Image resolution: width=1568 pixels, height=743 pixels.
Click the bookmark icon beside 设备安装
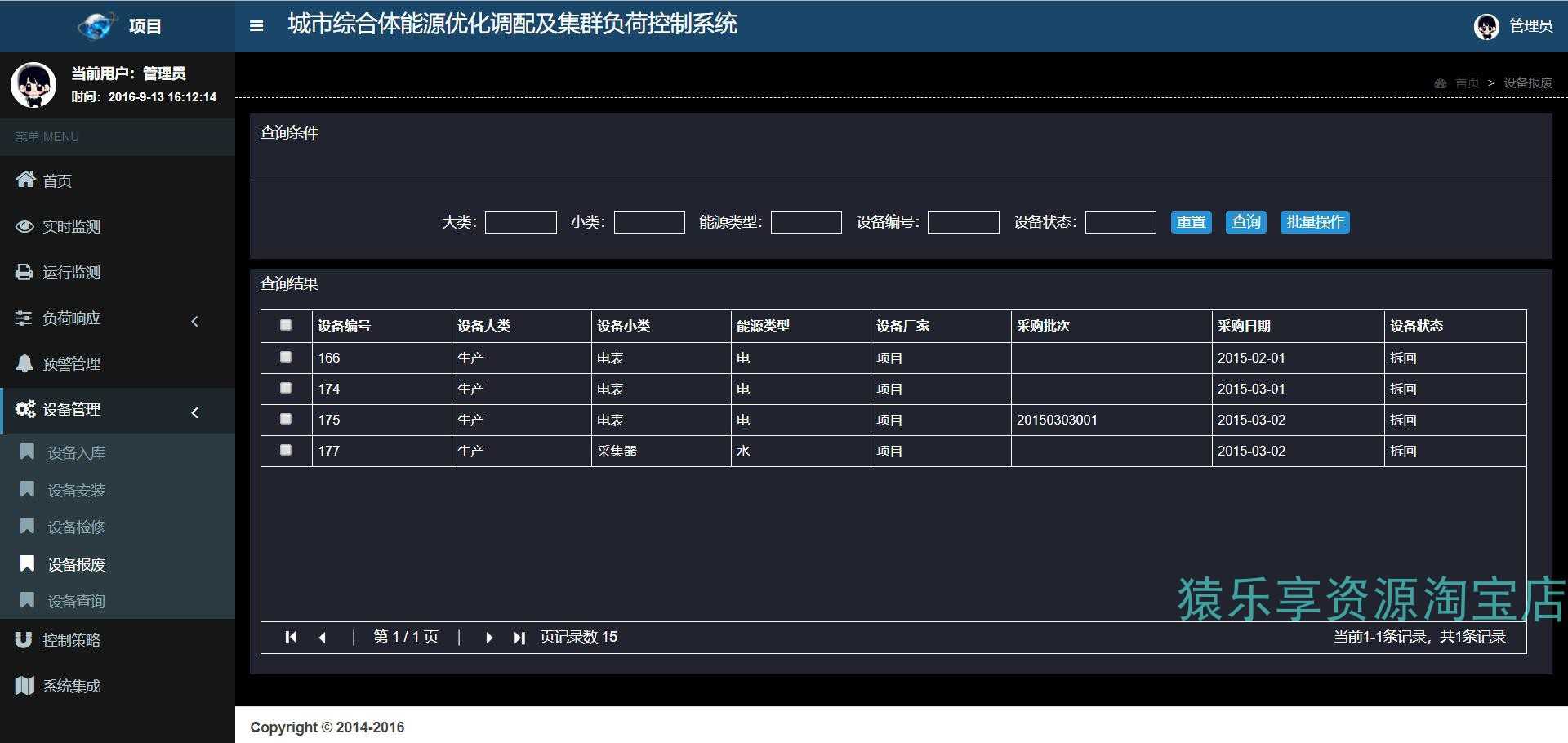(27, 489)
